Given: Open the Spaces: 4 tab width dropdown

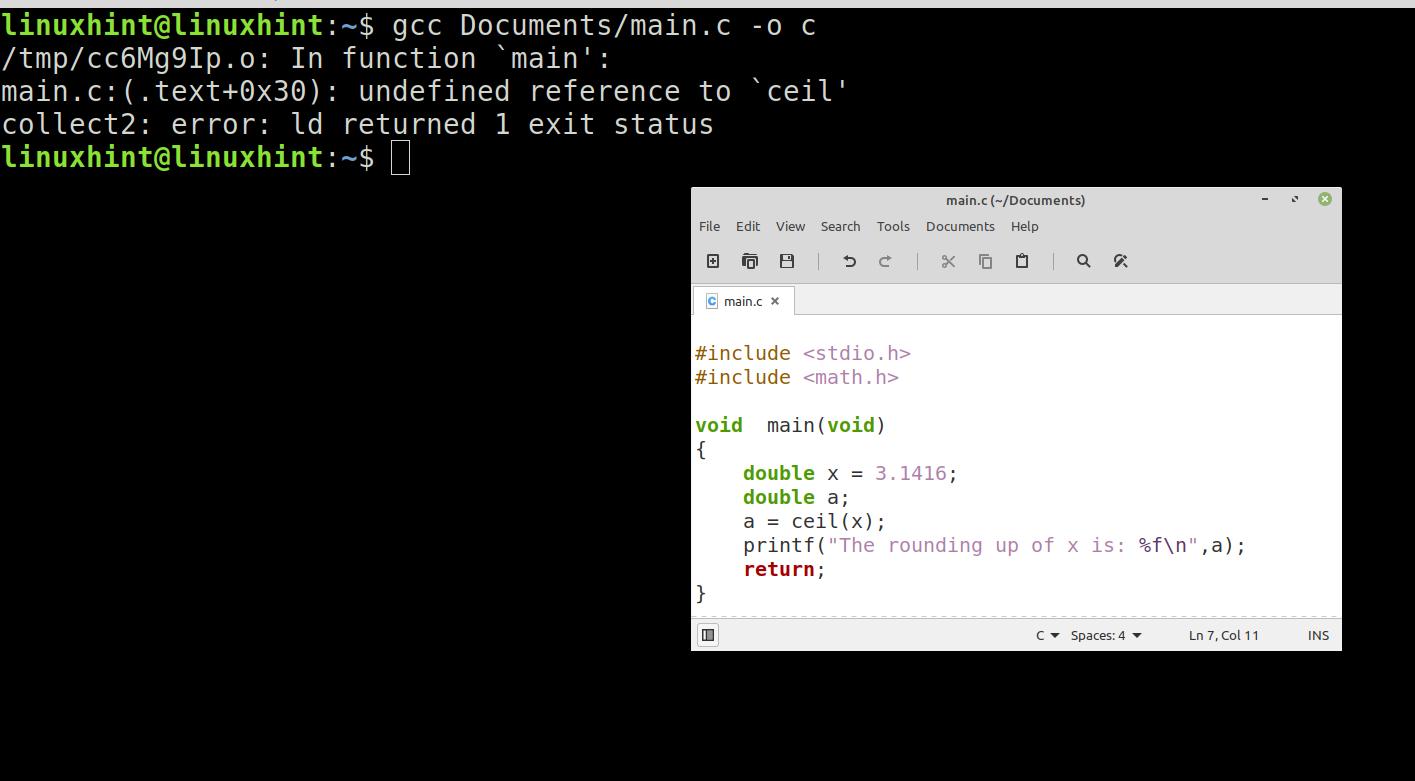Looking at the screenshot, I should click(x=1106, y=635).
